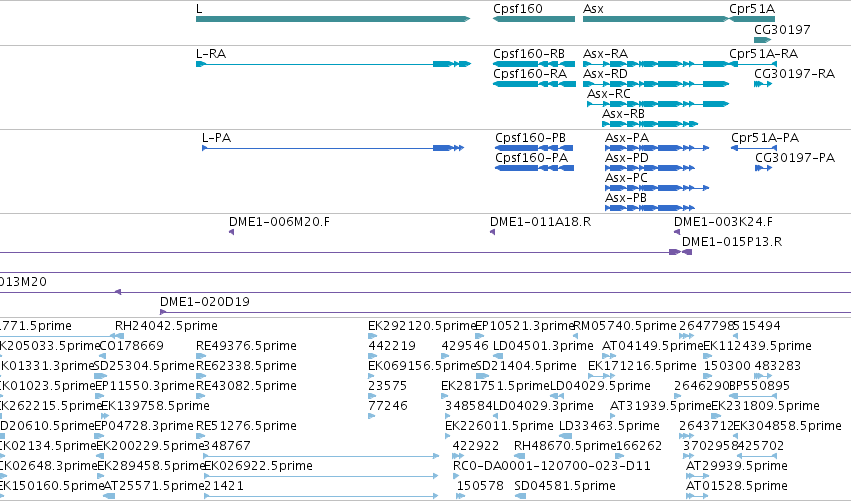Open EST AT01528.5prime label
This screenshot has width=851, height=501.
coord(736,486)
